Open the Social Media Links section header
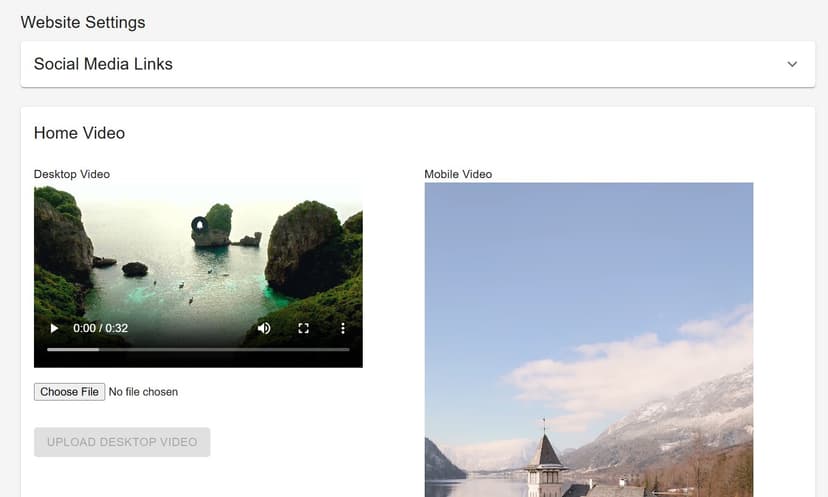The image size is (828, 497). pos(418,64)
